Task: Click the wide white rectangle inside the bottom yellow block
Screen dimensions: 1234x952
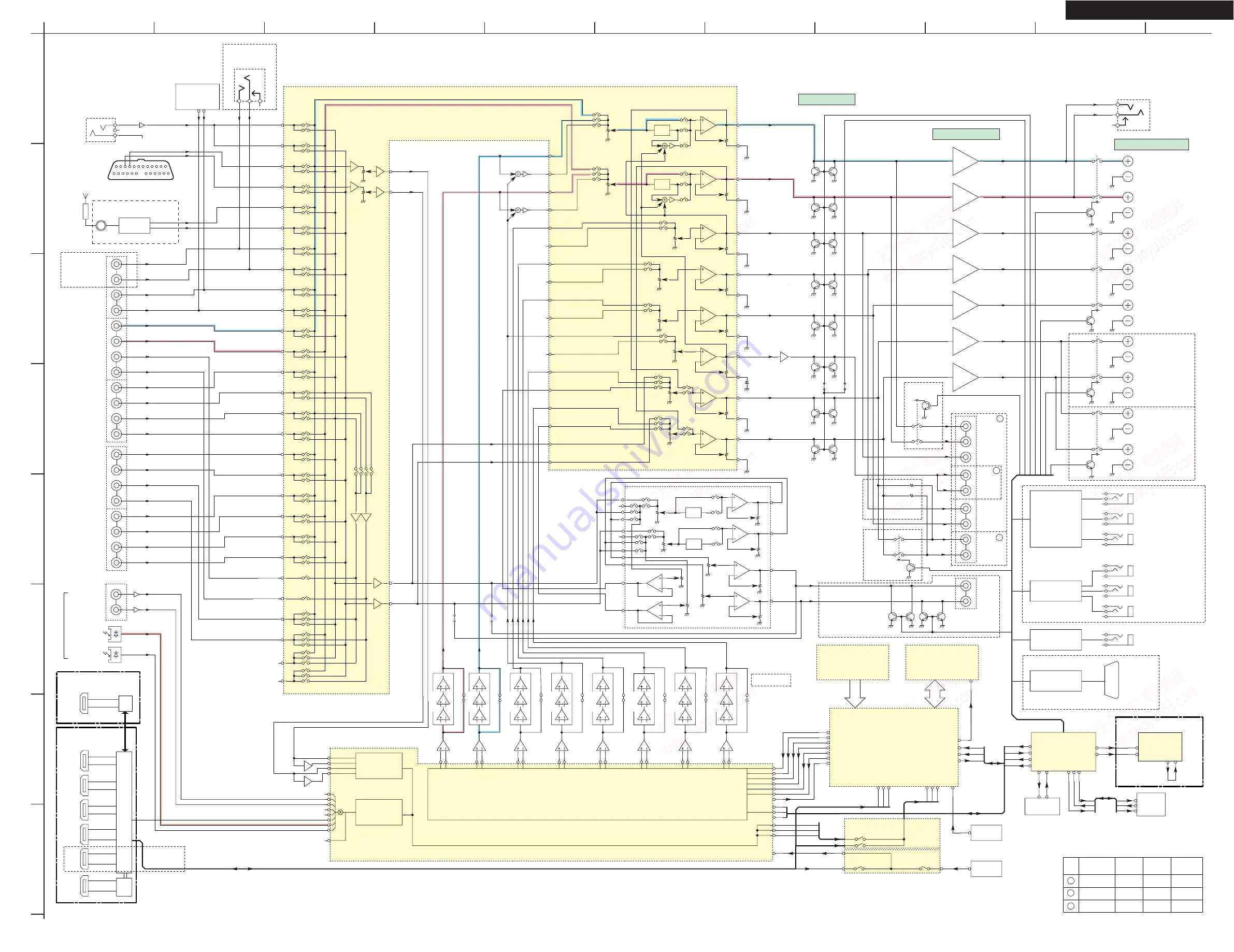Action: coord(587,795)
